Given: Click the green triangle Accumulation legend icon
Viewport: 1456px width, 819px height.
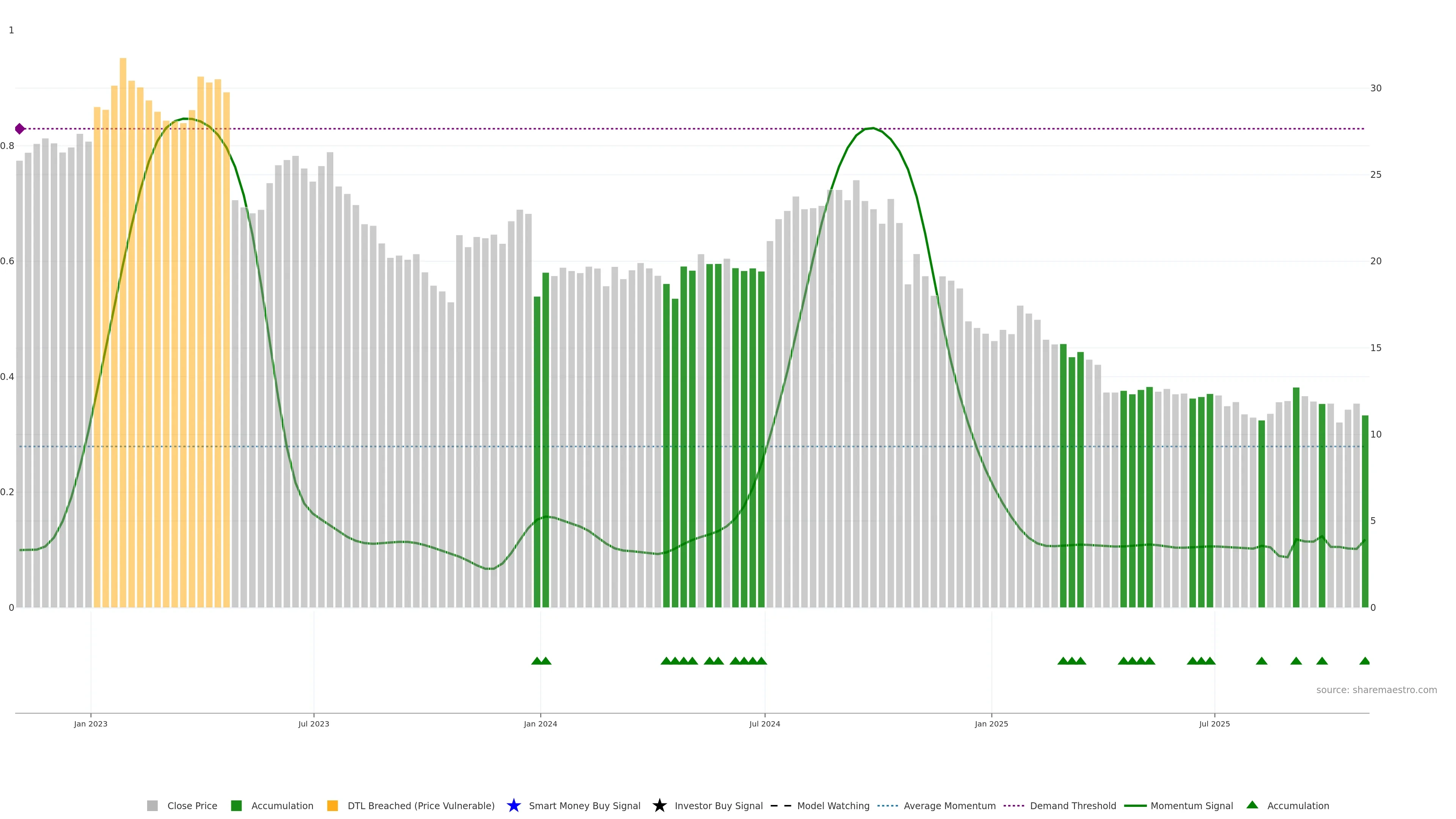Looking at the screenshot, I should [x=1252, y=805].
